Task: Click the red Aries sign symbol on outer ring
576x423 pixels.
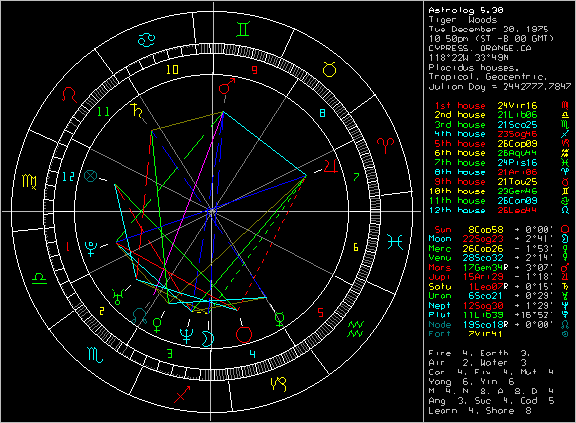Action: [x=385, y=145]
